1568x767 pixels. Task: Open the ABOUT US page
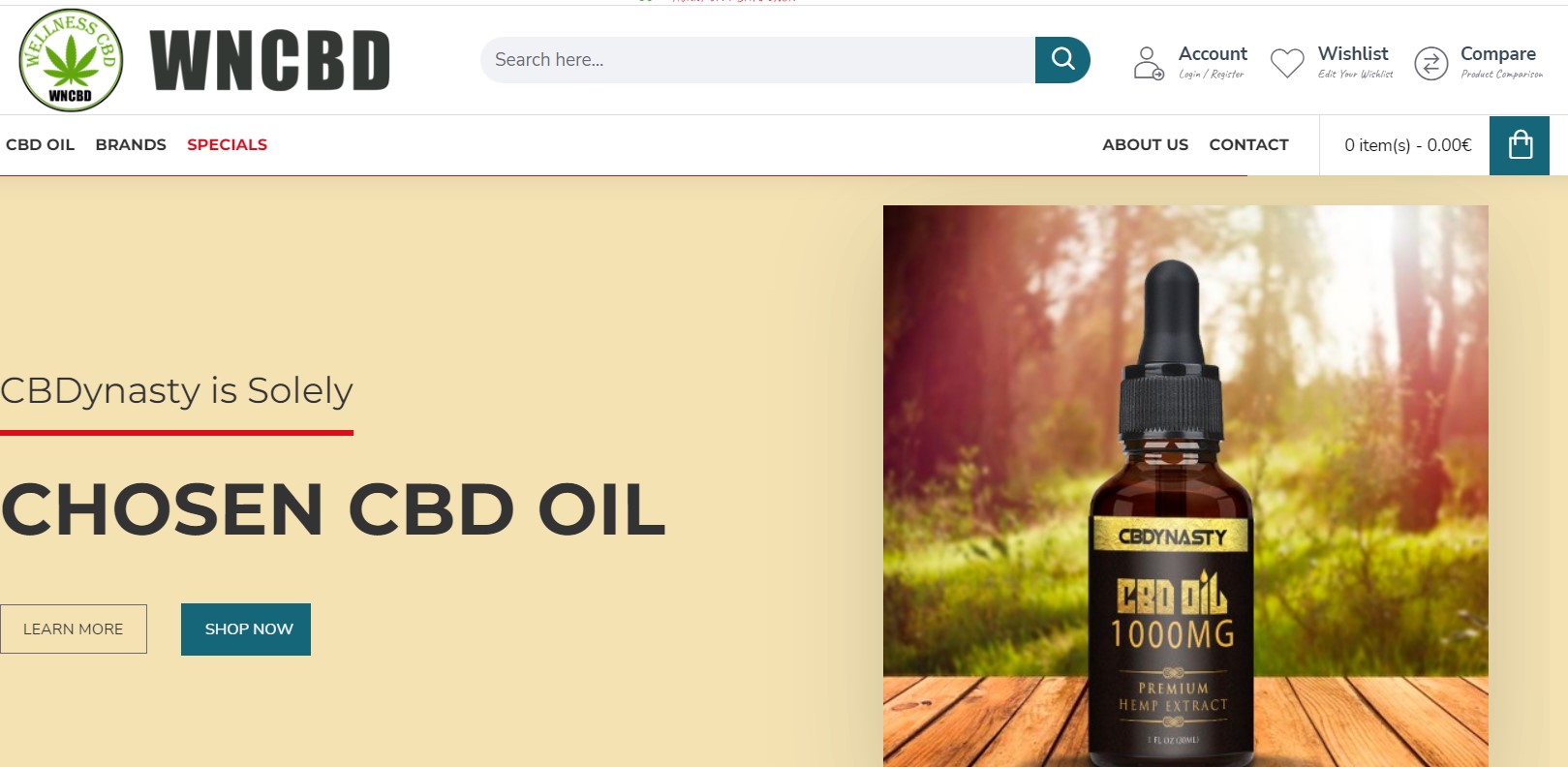click(1145, 144)
